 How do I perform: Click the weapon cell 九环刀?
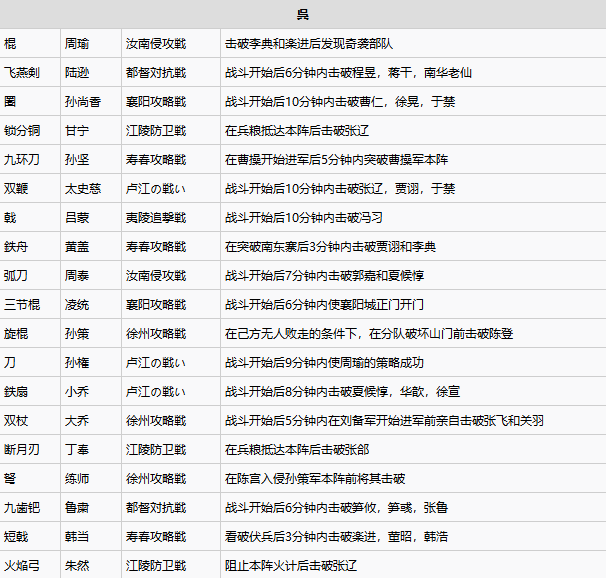[x=22, y=160]
